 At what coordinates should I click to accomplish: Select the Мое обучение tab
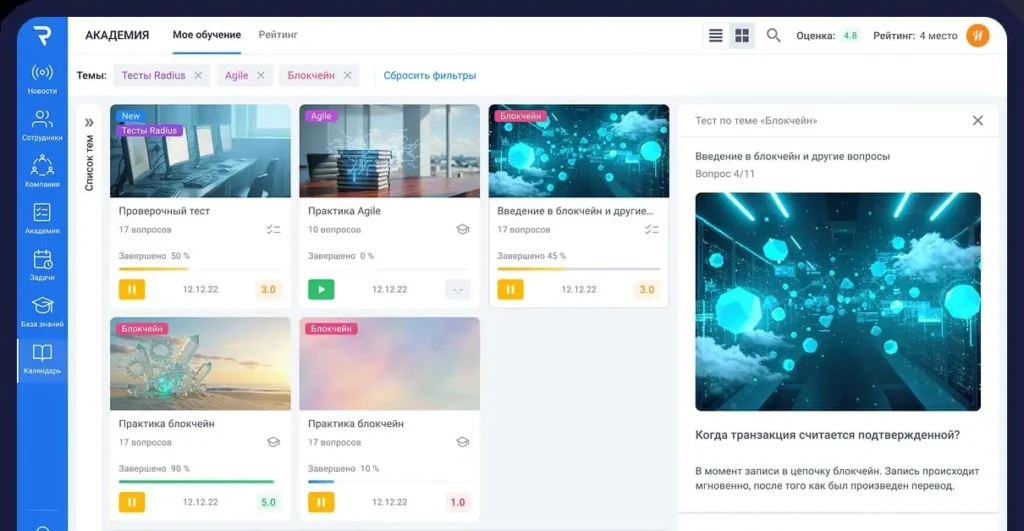206,35
